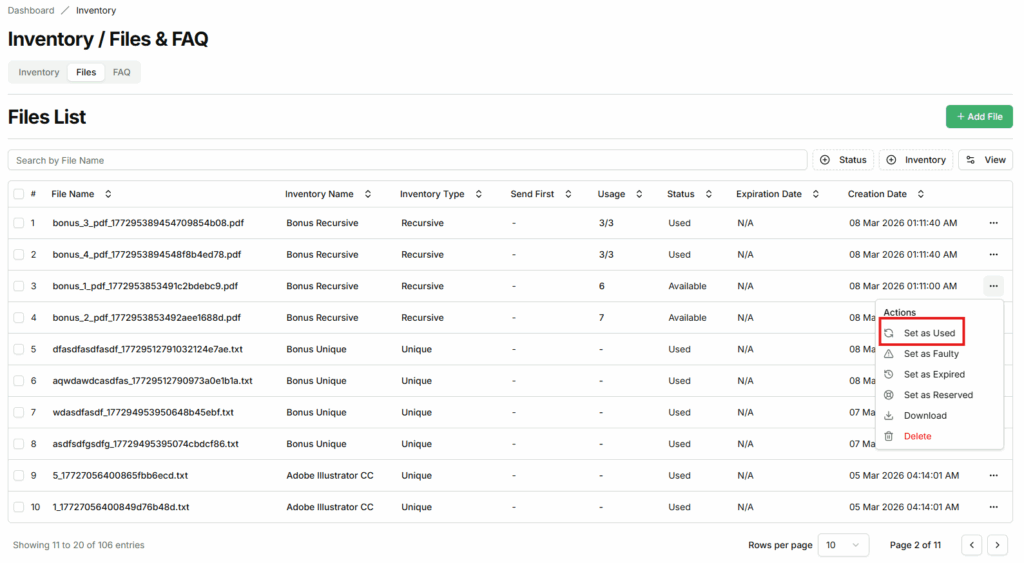Screen dimensions: 1024x563
Task: Choose Set as Used from Actions menu
Action: pyautogui.click(x=929, y=333)
